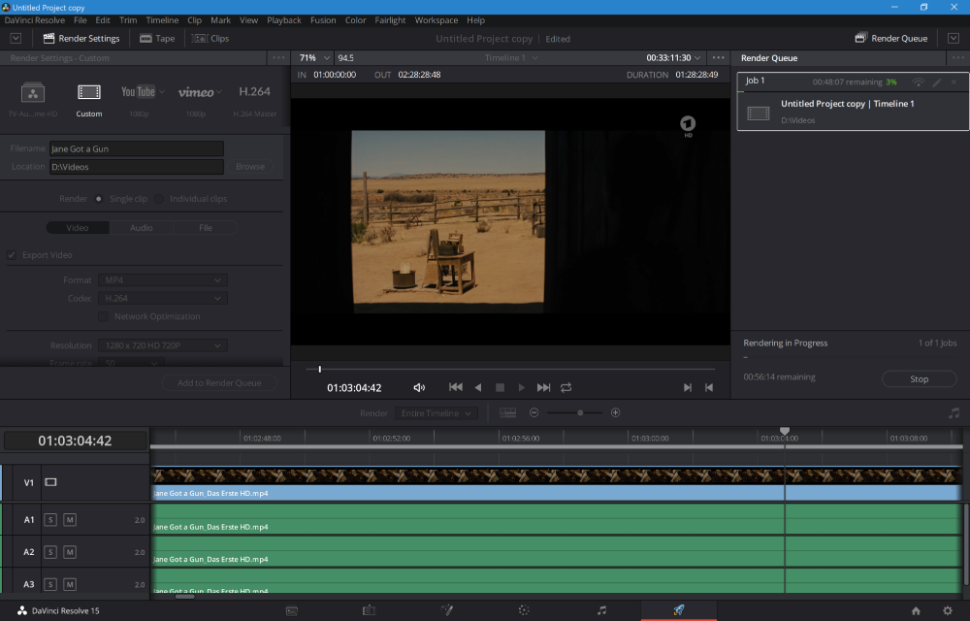Open the Workspace menu
The width and height of the screenshot is (970, 621).
click(436, 20)
